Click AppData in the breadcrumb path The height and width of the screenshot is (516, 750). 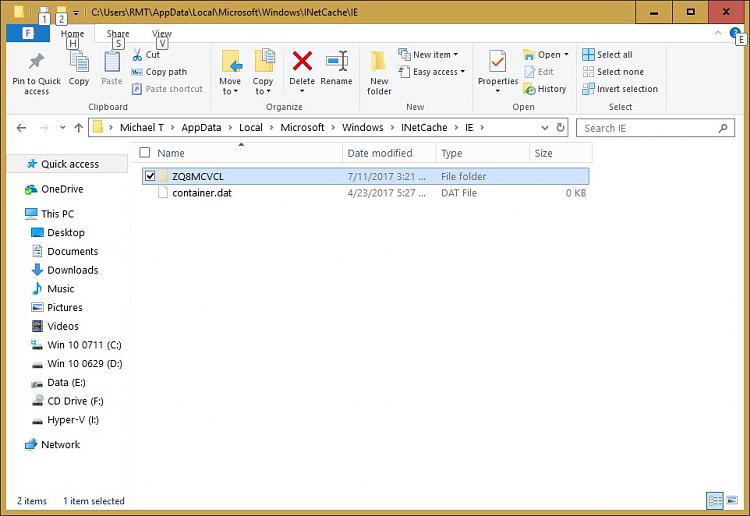click(x=201, y=128)
